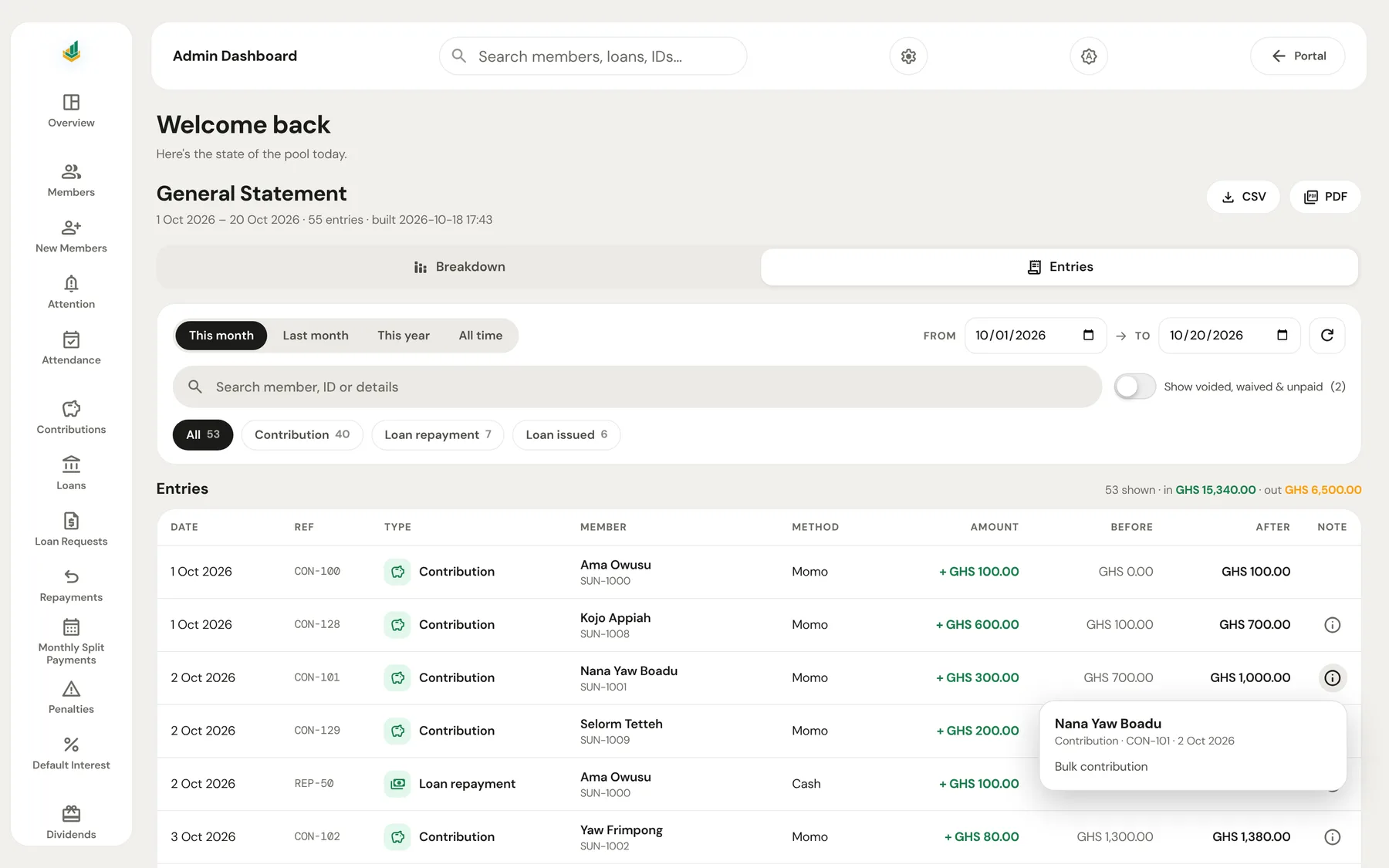Viewport: 1389px width, 868px height.
Task: Open the TO date calendar picker
Action: (x=1282, y=335)
